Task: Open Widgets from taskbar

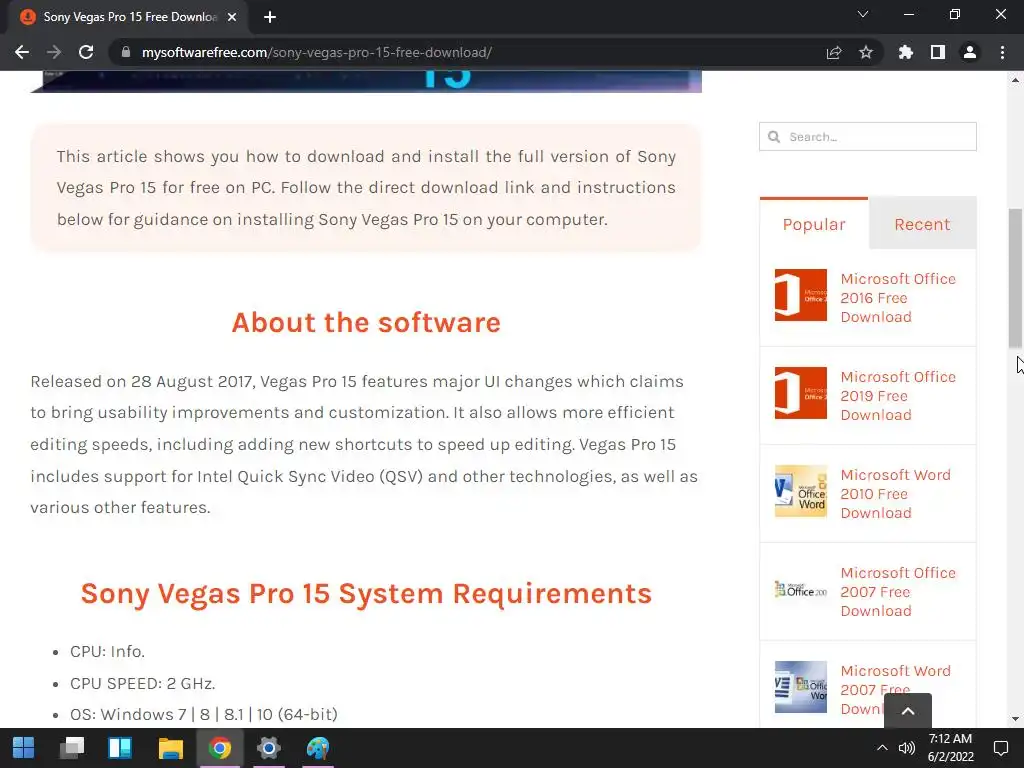Action: 120,748
